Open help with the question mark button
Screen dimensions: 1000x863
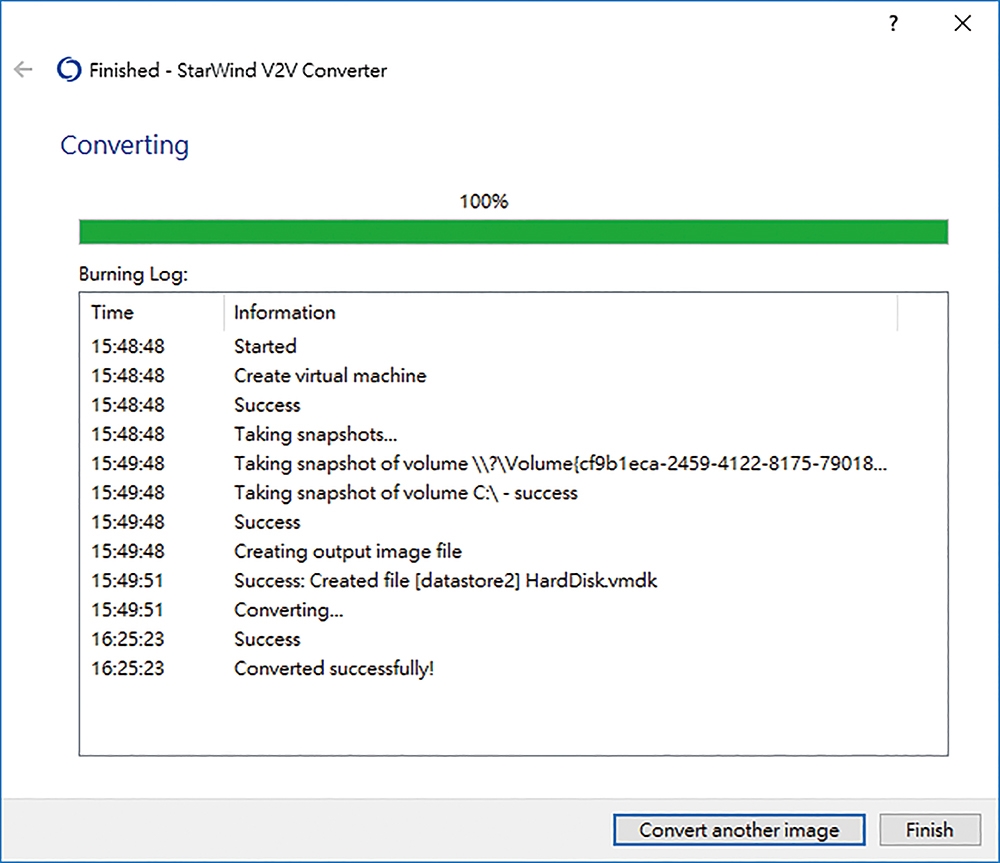893,24
